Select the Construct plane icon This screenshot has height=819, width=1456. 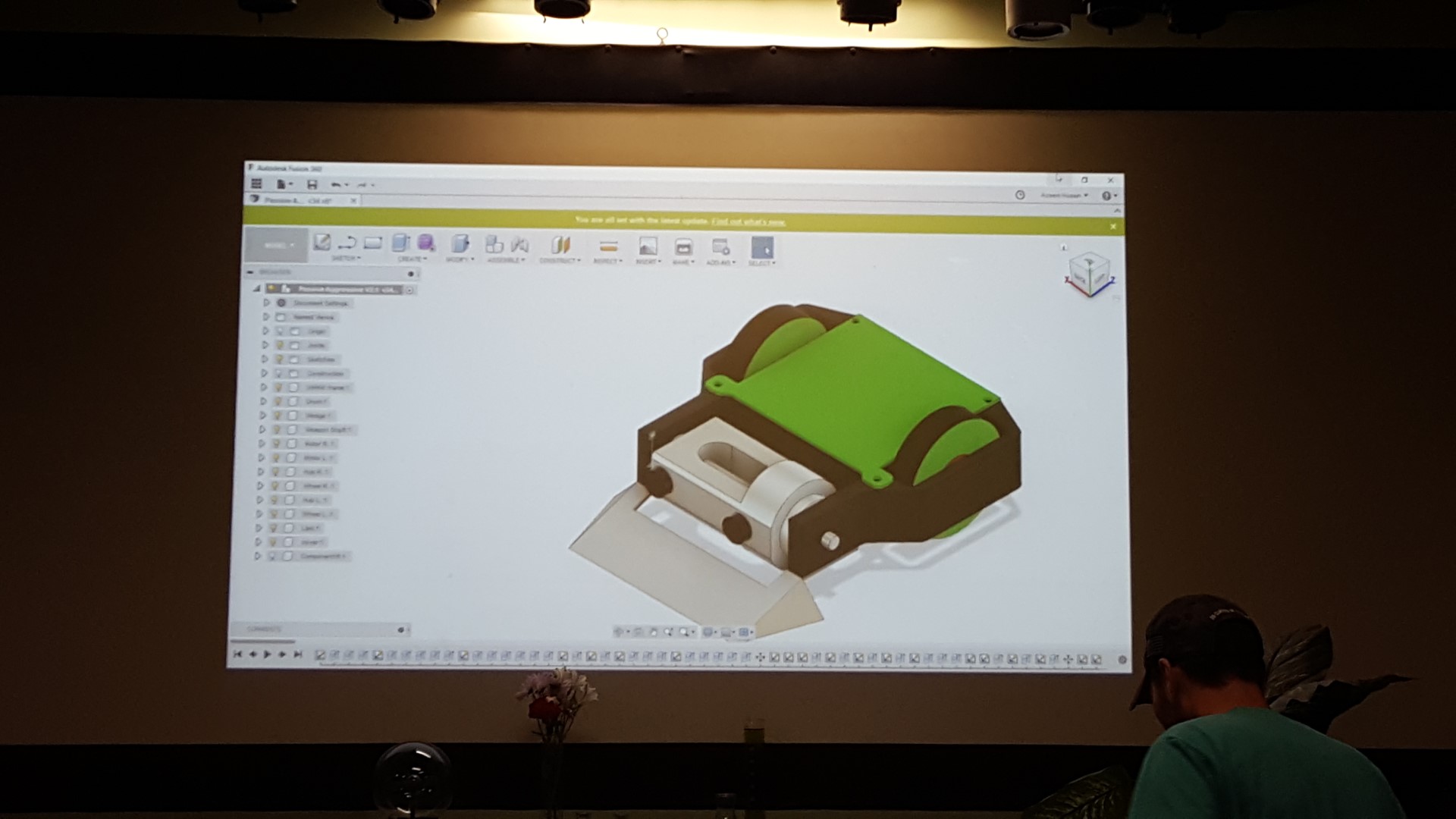coord(560,245)
